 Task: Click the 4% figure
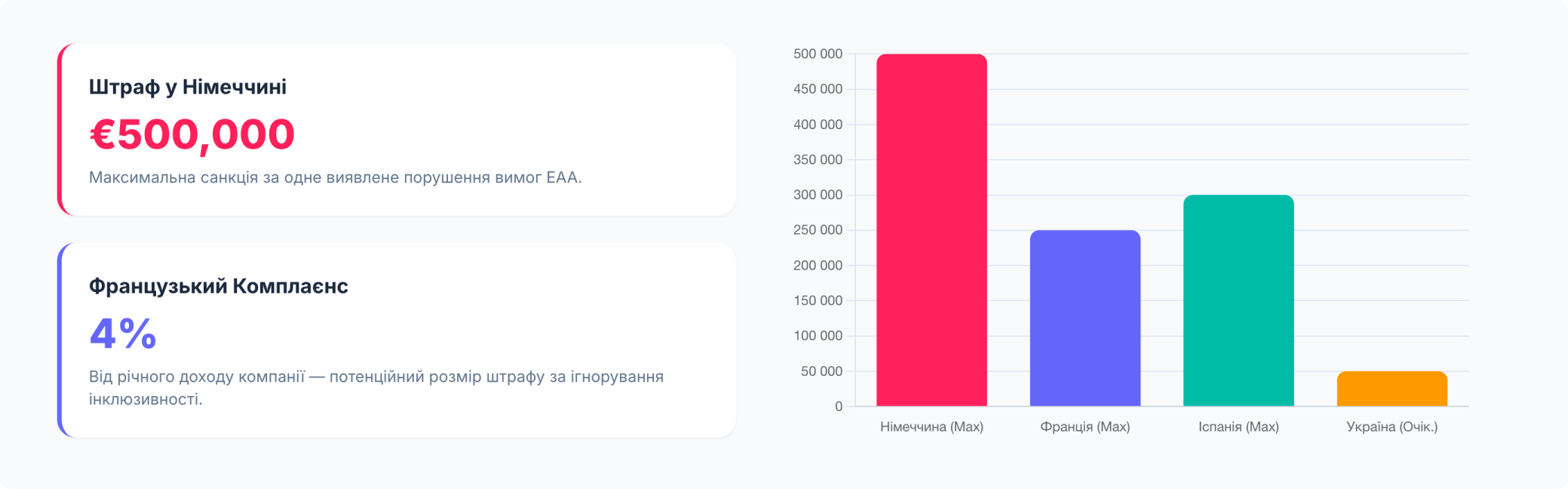click(x=123, y=333)
